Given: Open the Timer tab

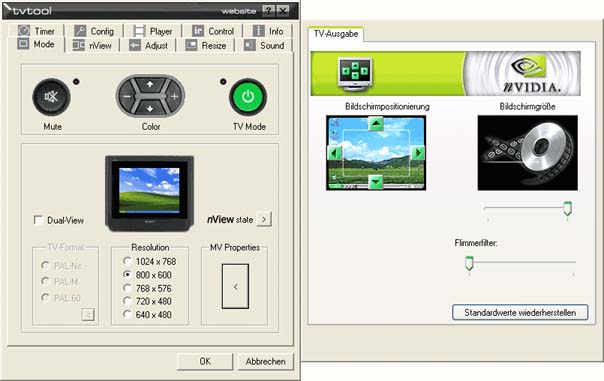Looking at the screenshot, I should pos(36,31).
